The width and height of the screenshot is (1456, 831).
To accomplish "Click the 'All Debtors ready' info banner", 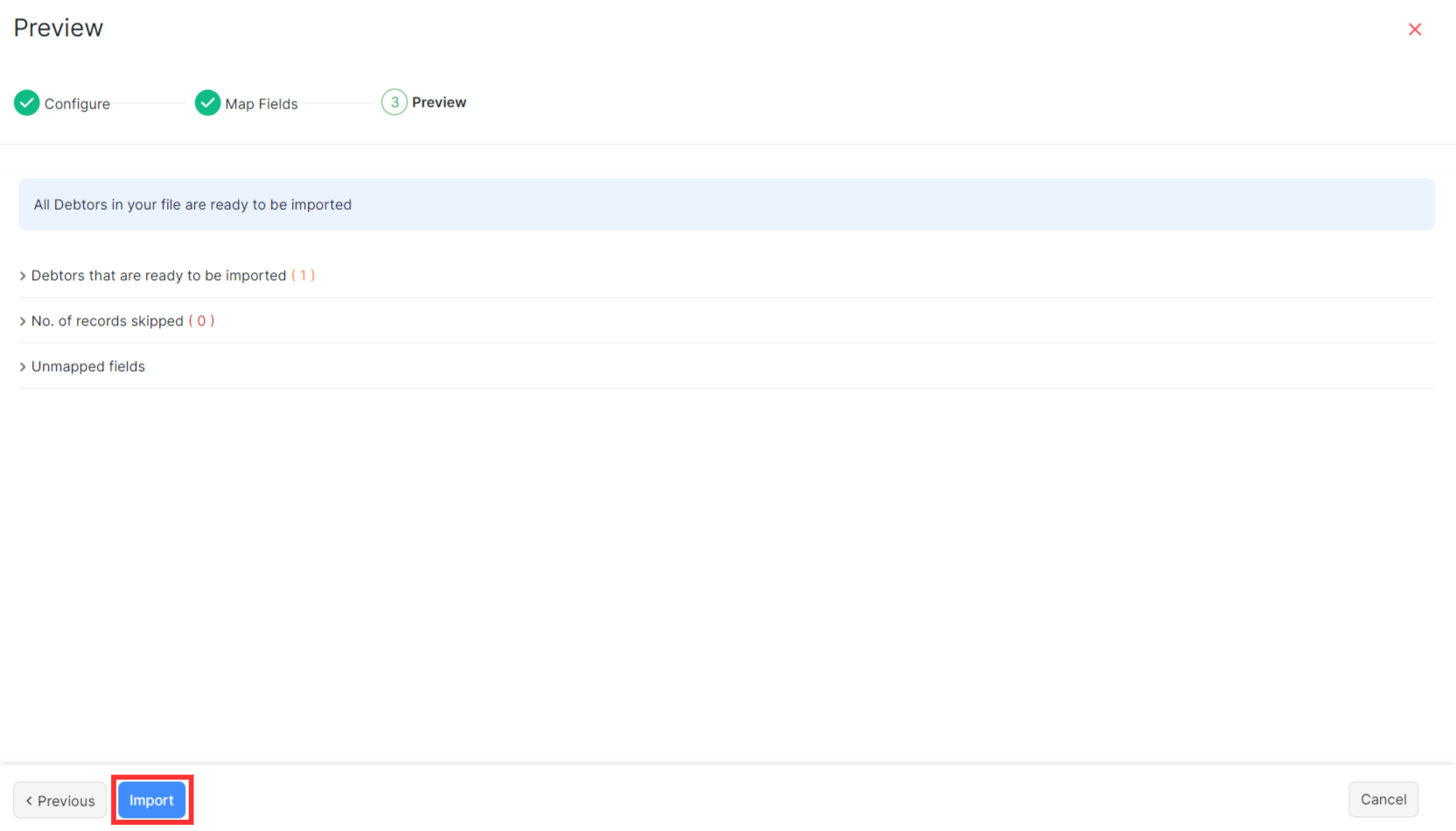I will click(x=726, y=205).
